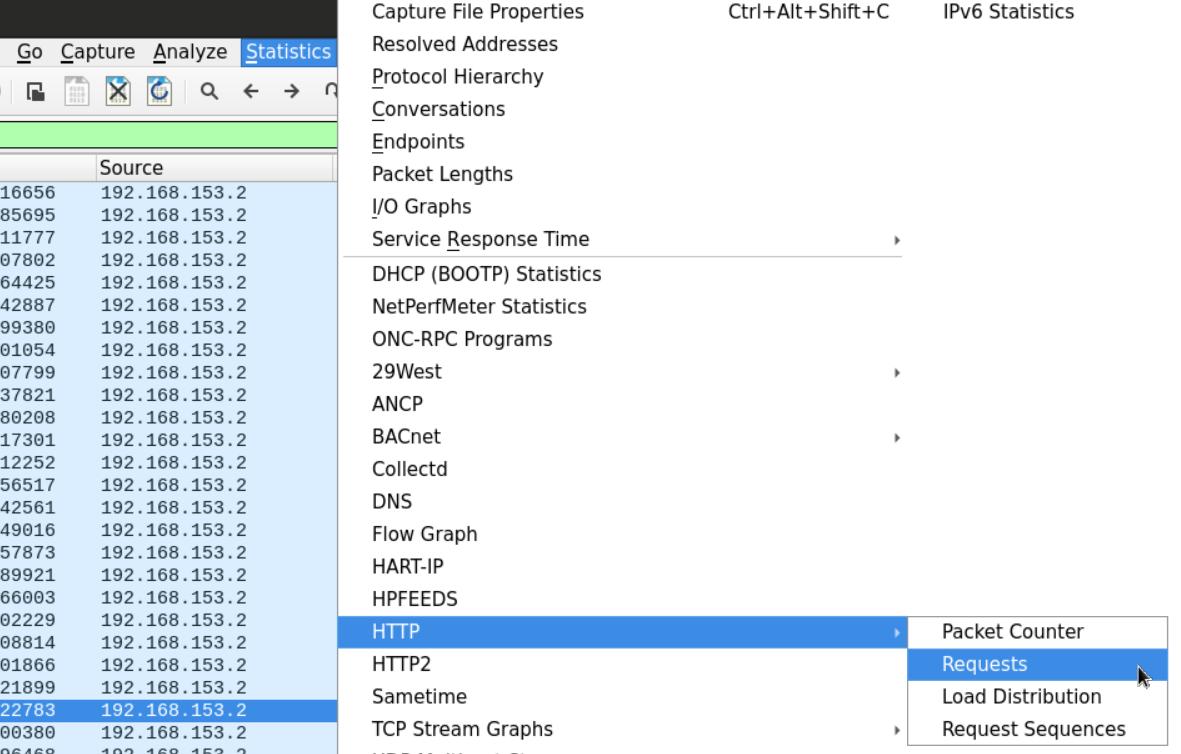Click the green display filter field
The width and height of the screenshot is (1181, 754).
click(x=168, y=134)
